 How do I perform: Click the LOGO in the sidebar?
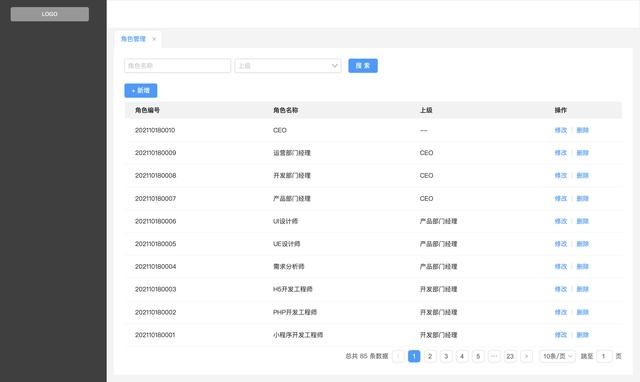coord(50,14)
